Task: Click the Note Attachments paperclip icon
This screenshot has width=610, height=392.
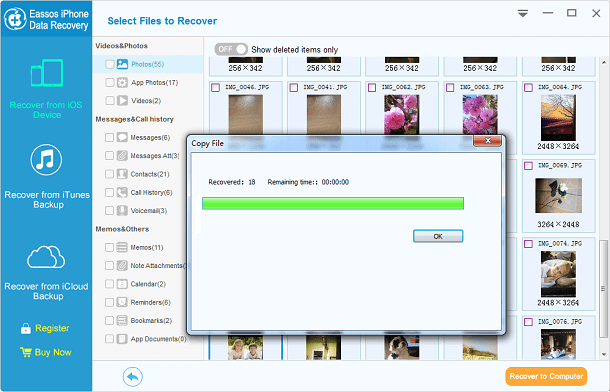Action: 122,266
